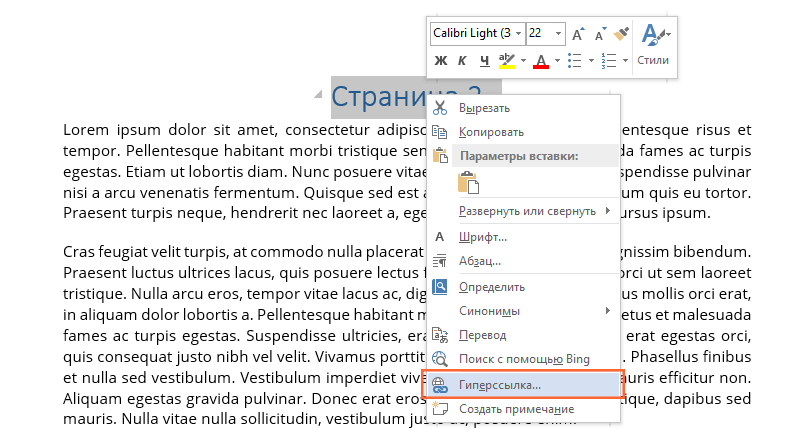Click the word Lorem in first paragraph
Viewport: 791px width, 442px height.
(86, 130)
